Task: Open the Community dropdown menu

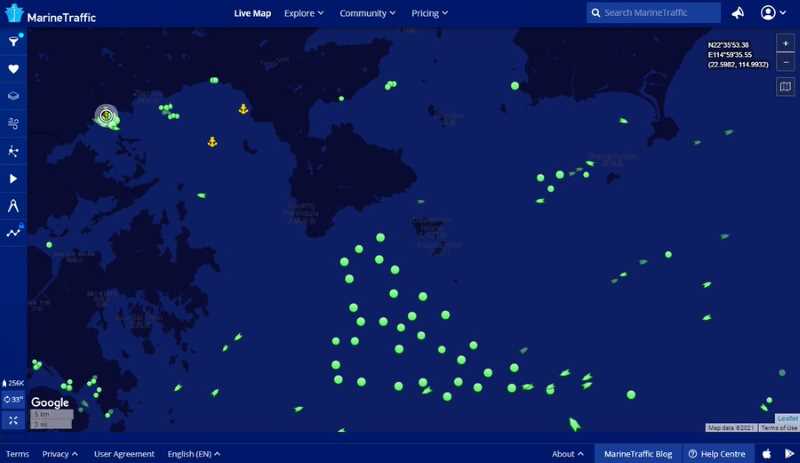Action: click(367, 13)
